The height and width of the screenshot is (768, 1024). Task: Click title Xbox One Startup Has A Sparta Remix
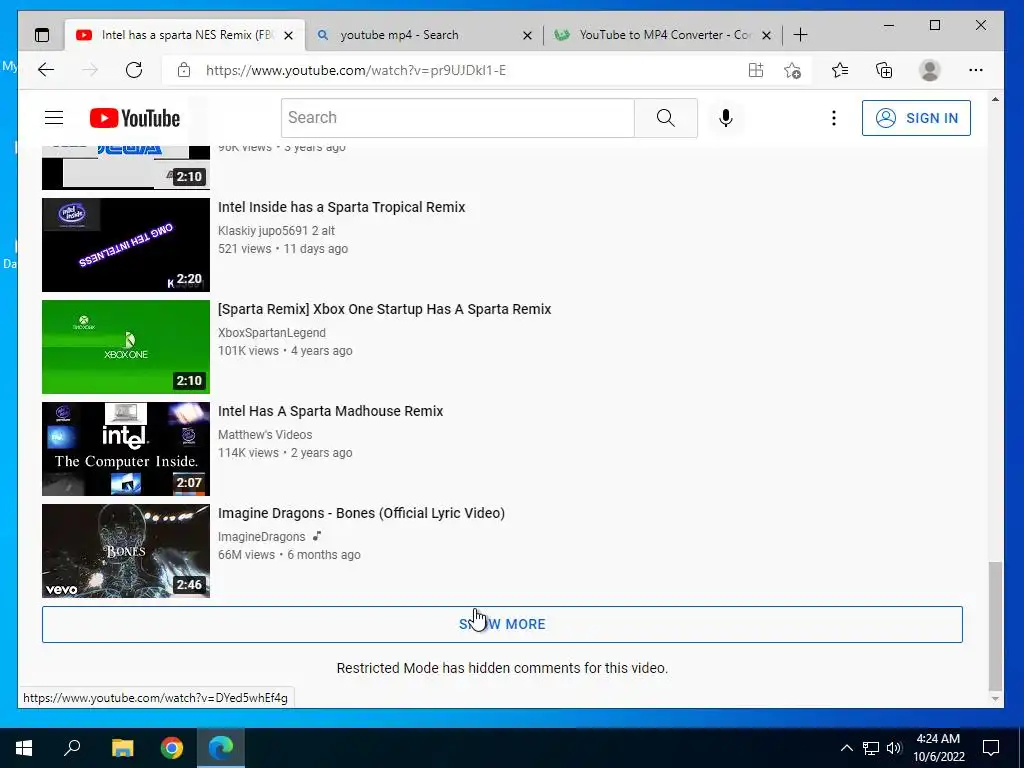pyautogui.click(x=385, y=309)
